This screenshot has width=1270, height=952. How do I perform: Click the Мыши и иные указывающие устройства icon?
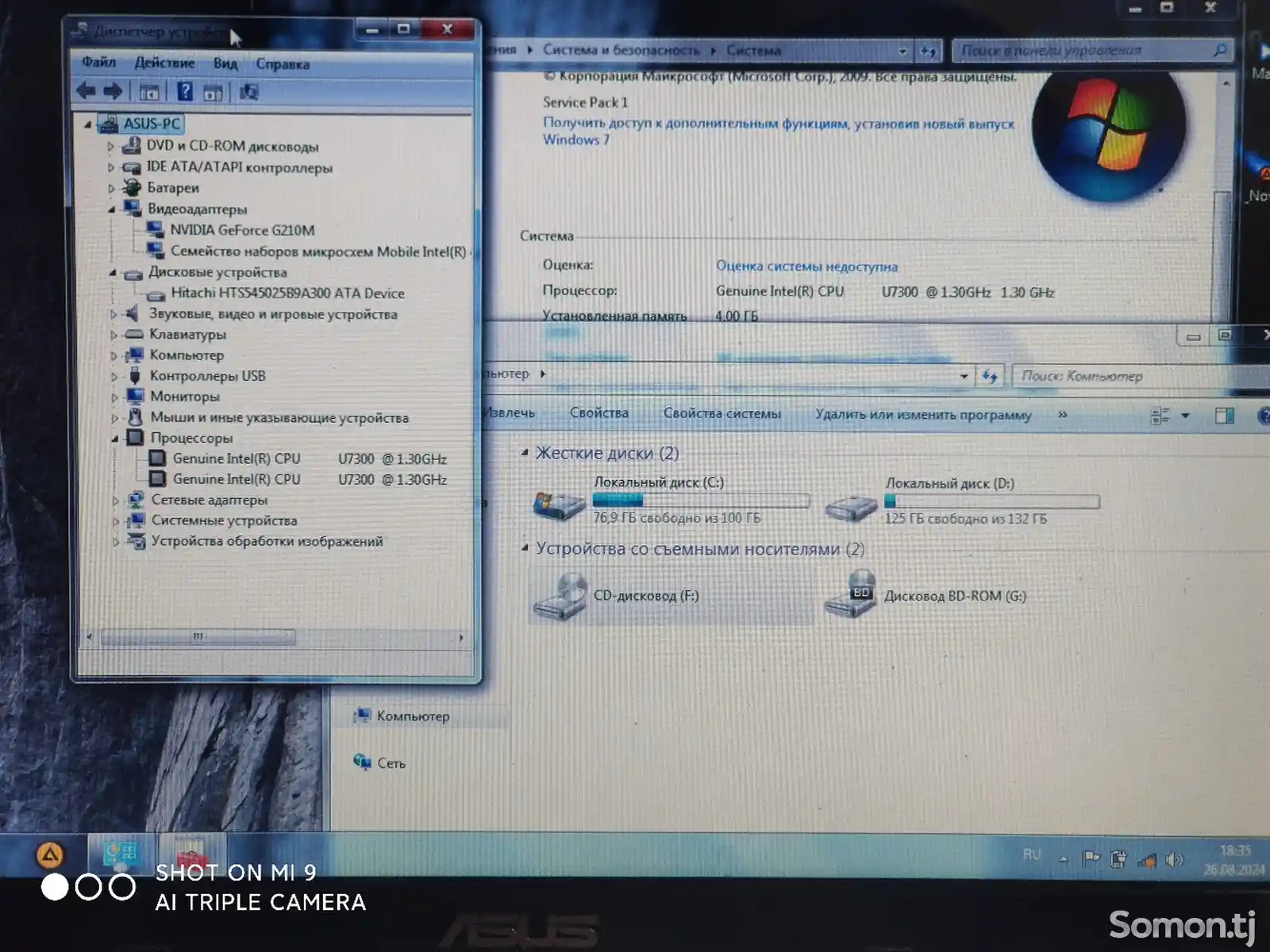coord(136,416)
